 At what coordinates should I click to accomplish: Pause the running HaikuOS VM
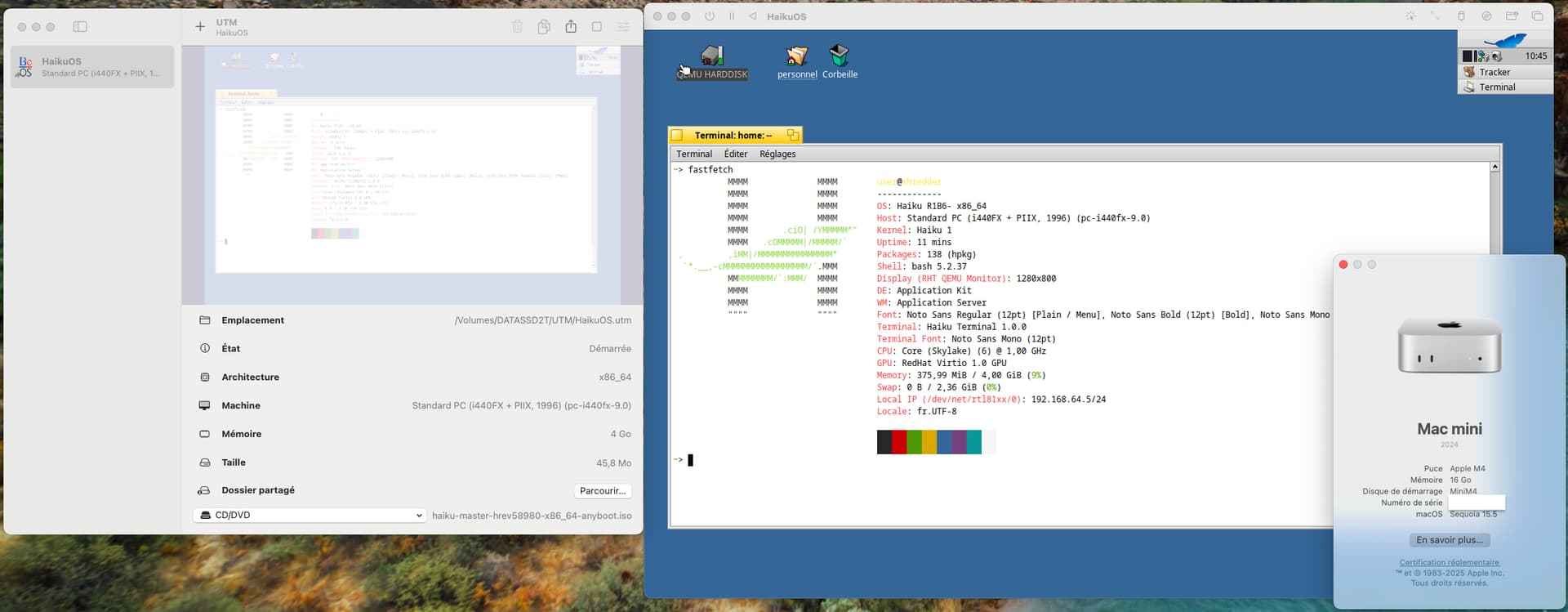[732, 16]
